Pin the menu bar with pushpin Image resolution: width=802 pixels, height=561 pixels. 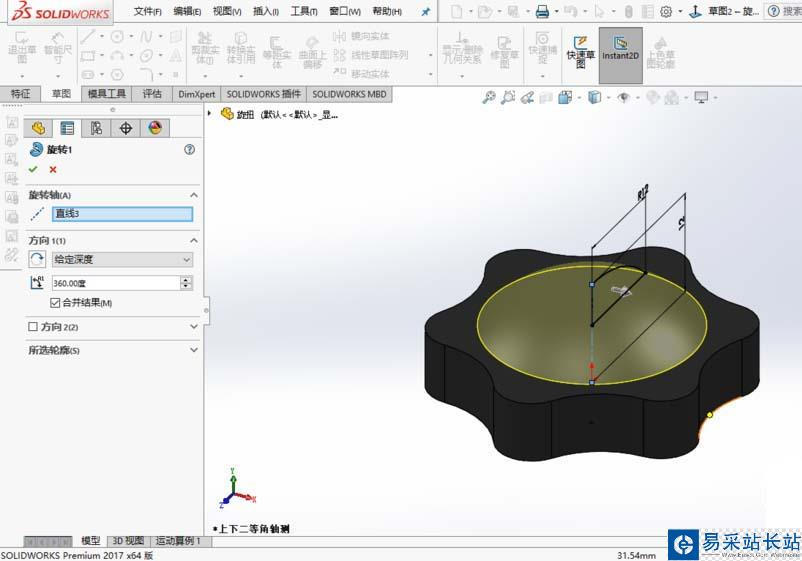(x=425, y=12)
